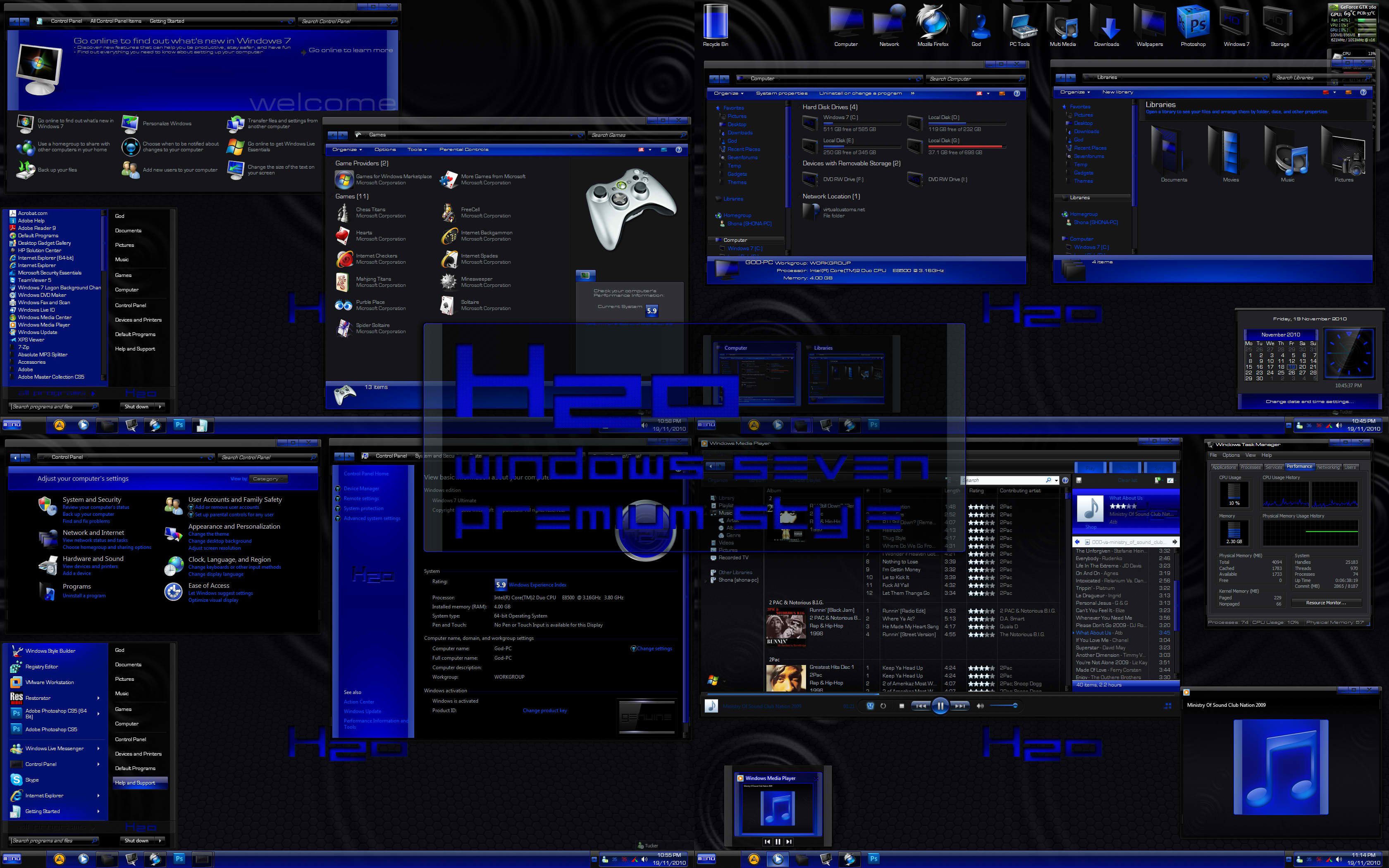The width and height of the screenshot is (1389, 868).
Task: Mute the Media Player speaker button
Action: click(x=980, y=706)
